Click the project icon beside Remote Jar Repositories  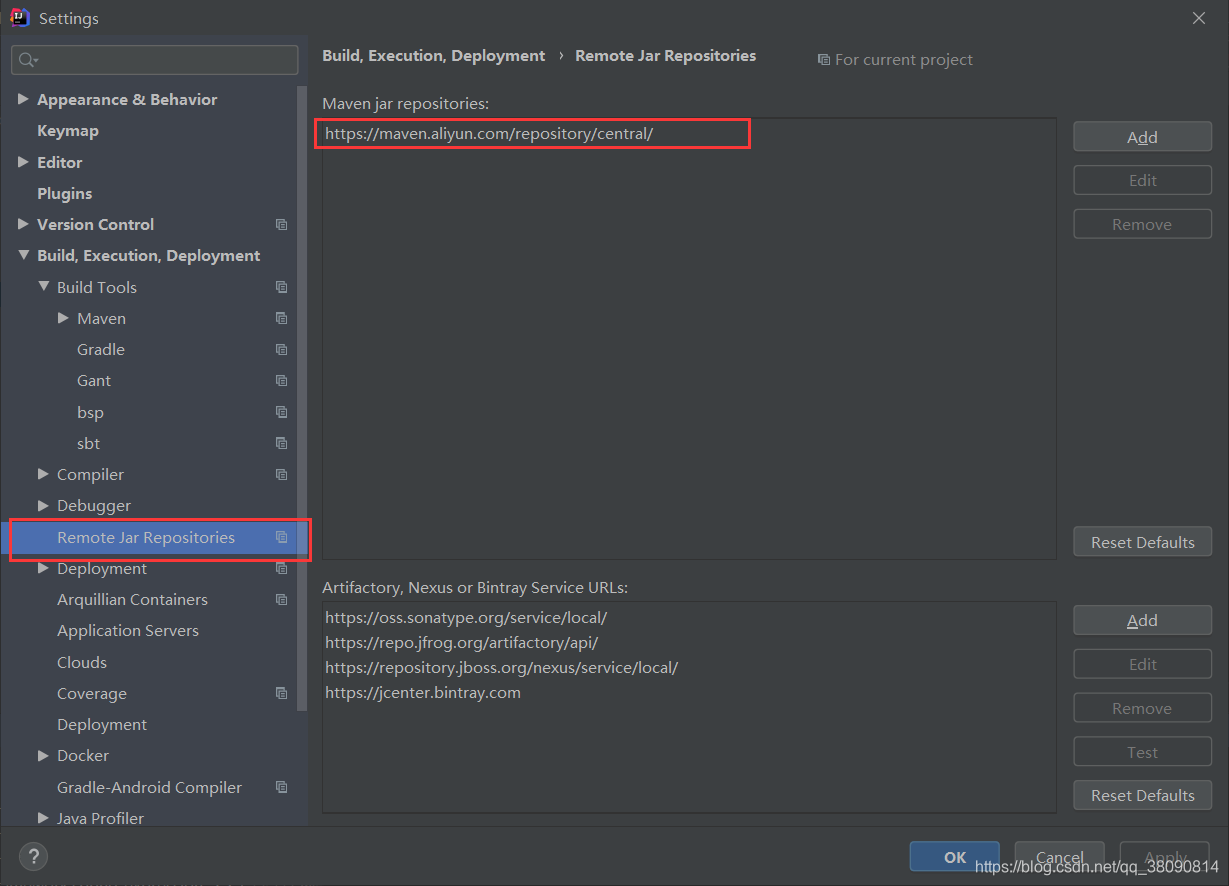click(x=281, y=537)
